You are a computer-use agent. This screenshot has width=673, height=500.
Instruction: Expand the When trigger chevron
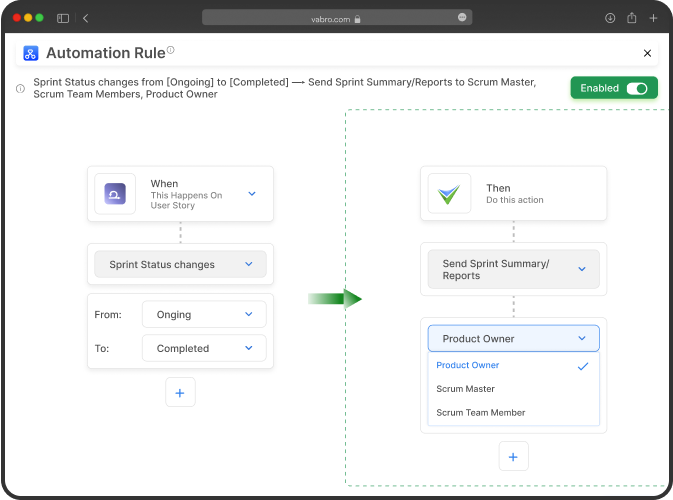coord(252,193)
